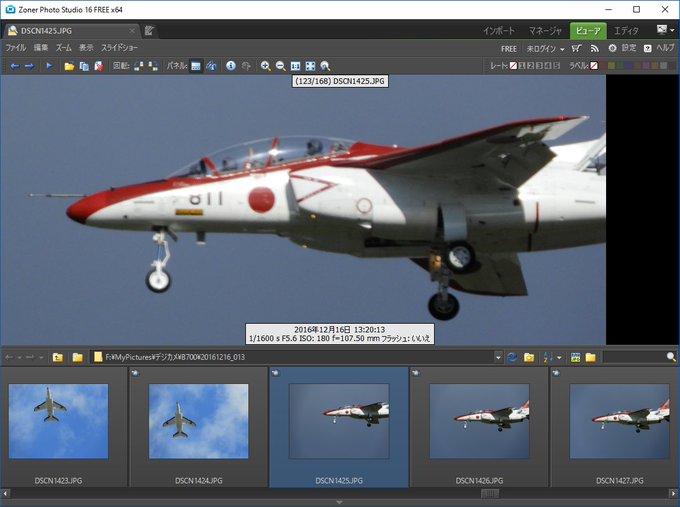
Task: Click the zoom in magnifier icon
Action: 265,66
